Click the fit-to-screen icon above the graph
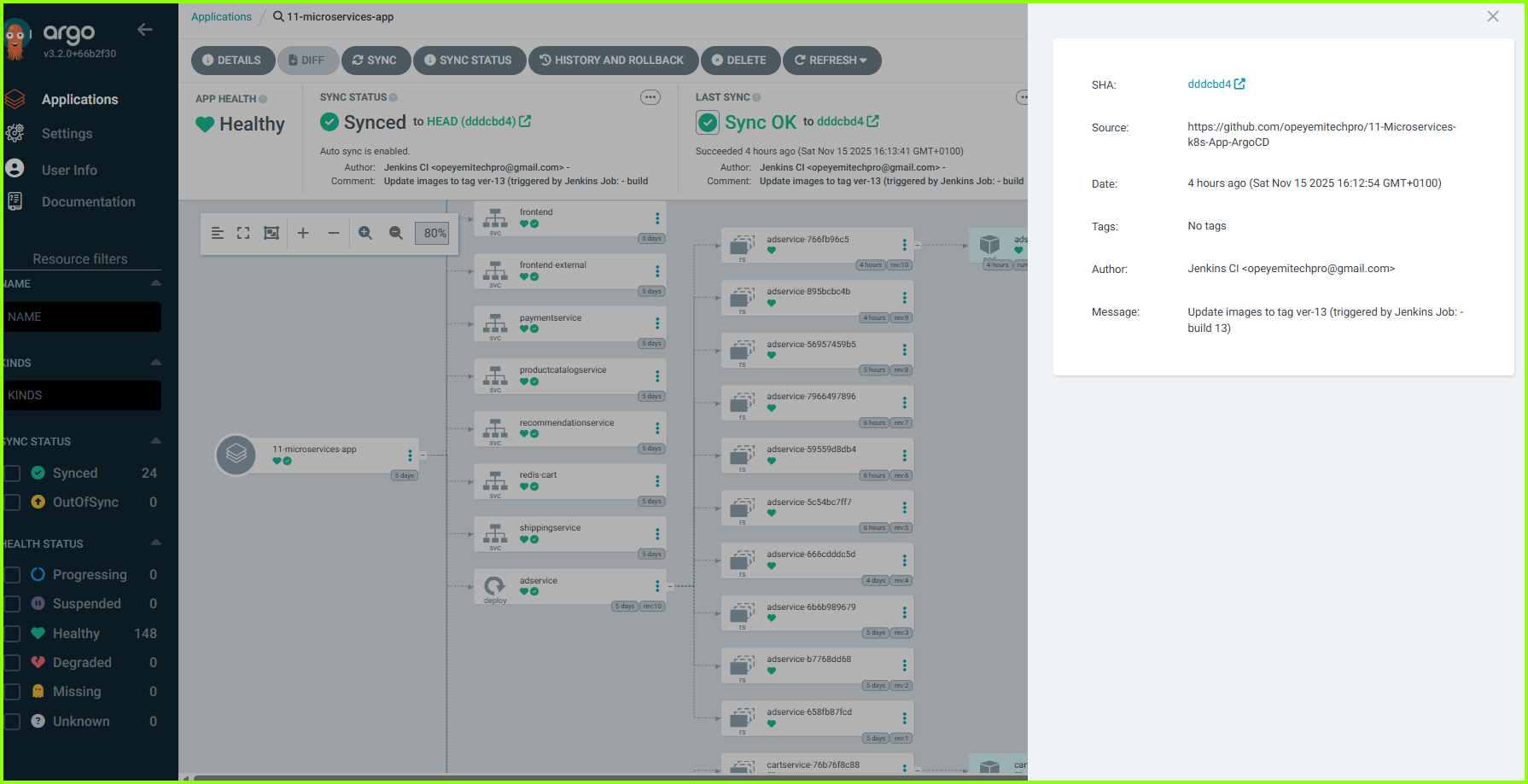The height and width of the screenshot is (784, 1528). click(243, 232)
